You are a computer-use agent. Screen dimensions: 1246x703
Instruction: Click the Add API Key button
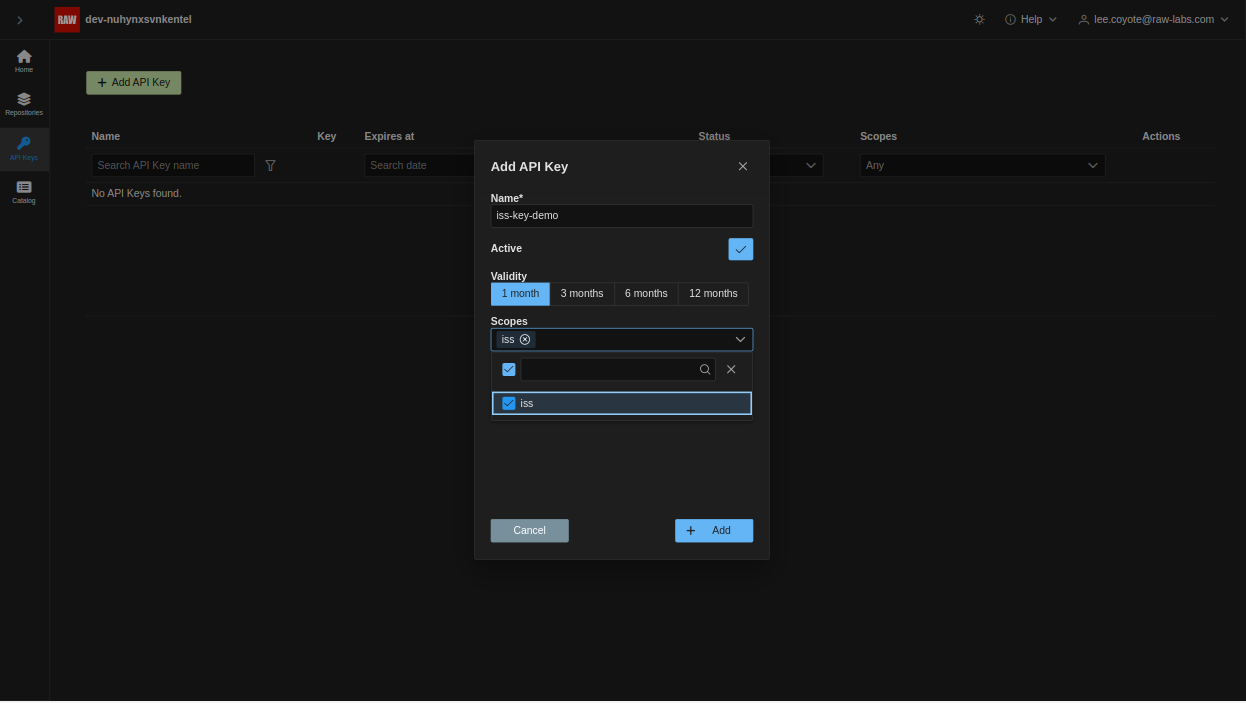pos(134,82)
